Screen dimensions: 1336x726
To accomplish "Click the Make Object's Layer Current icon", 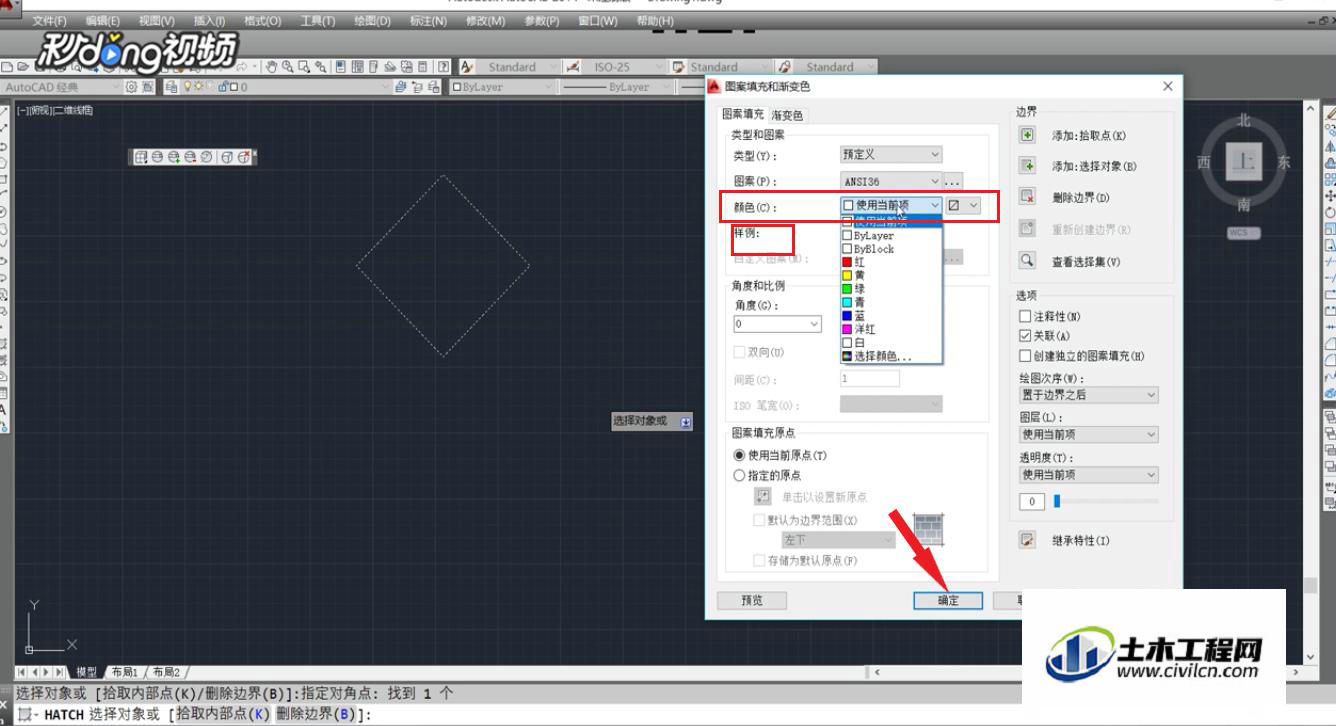I will point(401,87).
